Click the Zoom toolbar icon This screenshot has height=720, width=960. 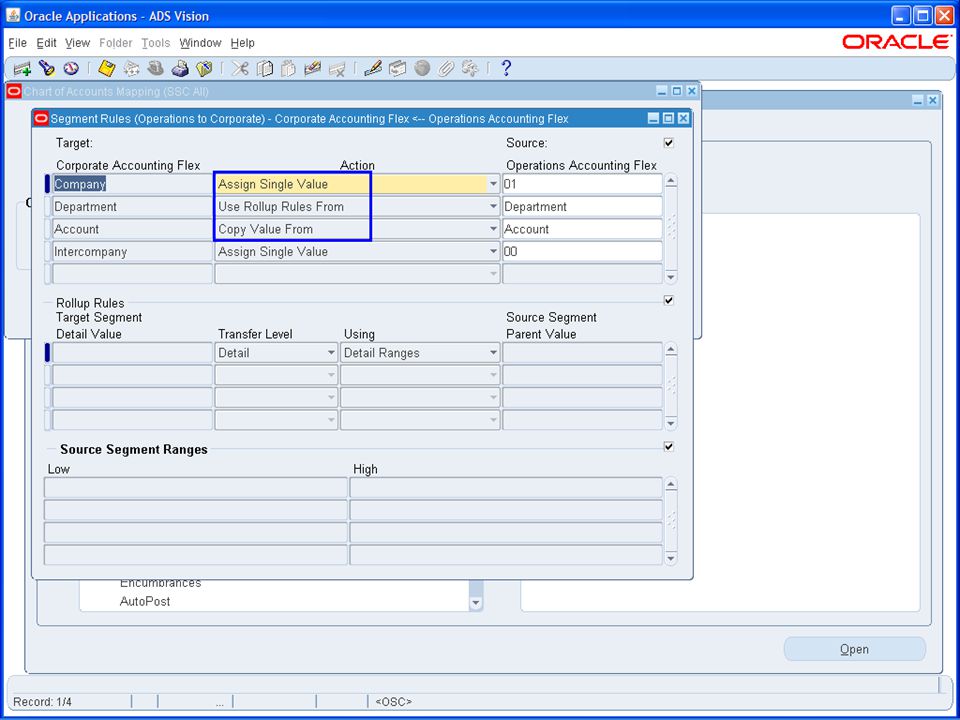pyautogui.click(x=397, y=69)
